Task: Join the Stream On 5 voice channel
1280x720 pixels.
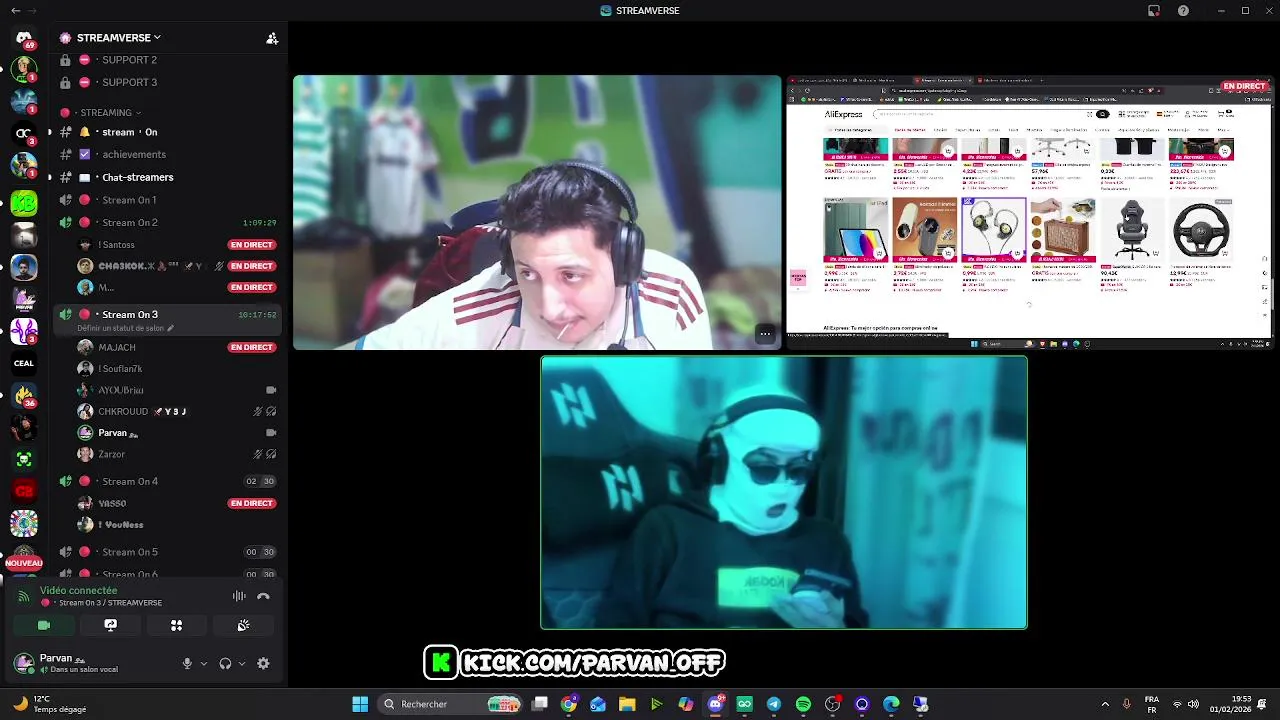Action: 166,552
